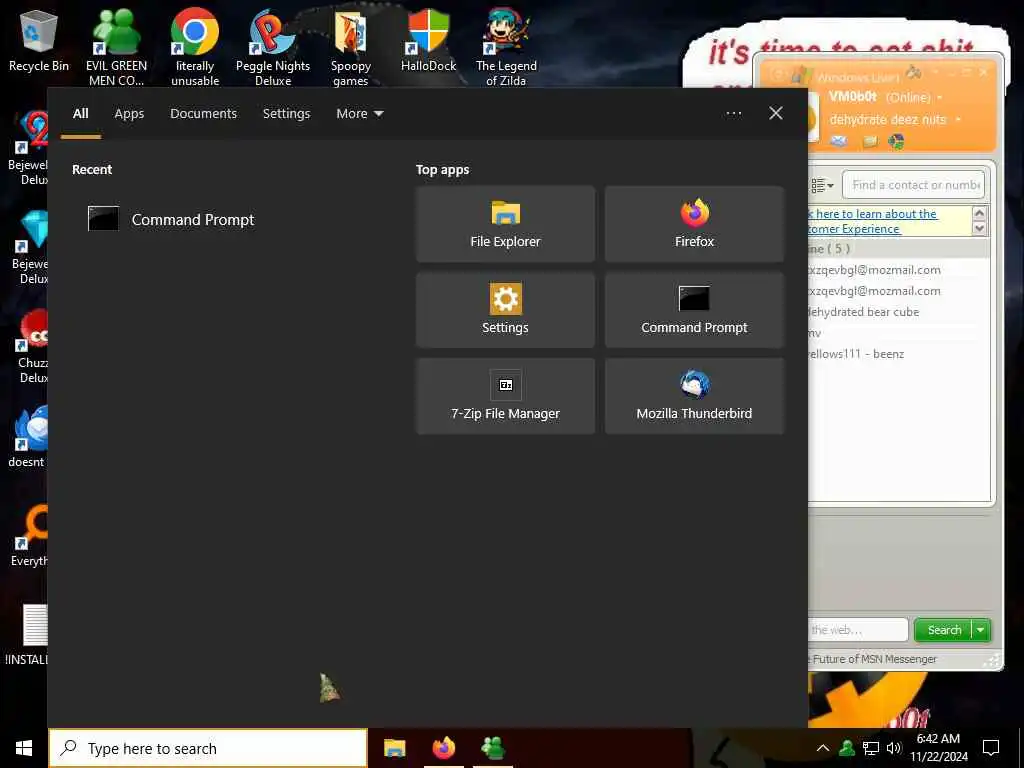Open the three-dot options menu in search panel
The image size is (1024, 768).
pyautogui.click(x=733, y=114)
